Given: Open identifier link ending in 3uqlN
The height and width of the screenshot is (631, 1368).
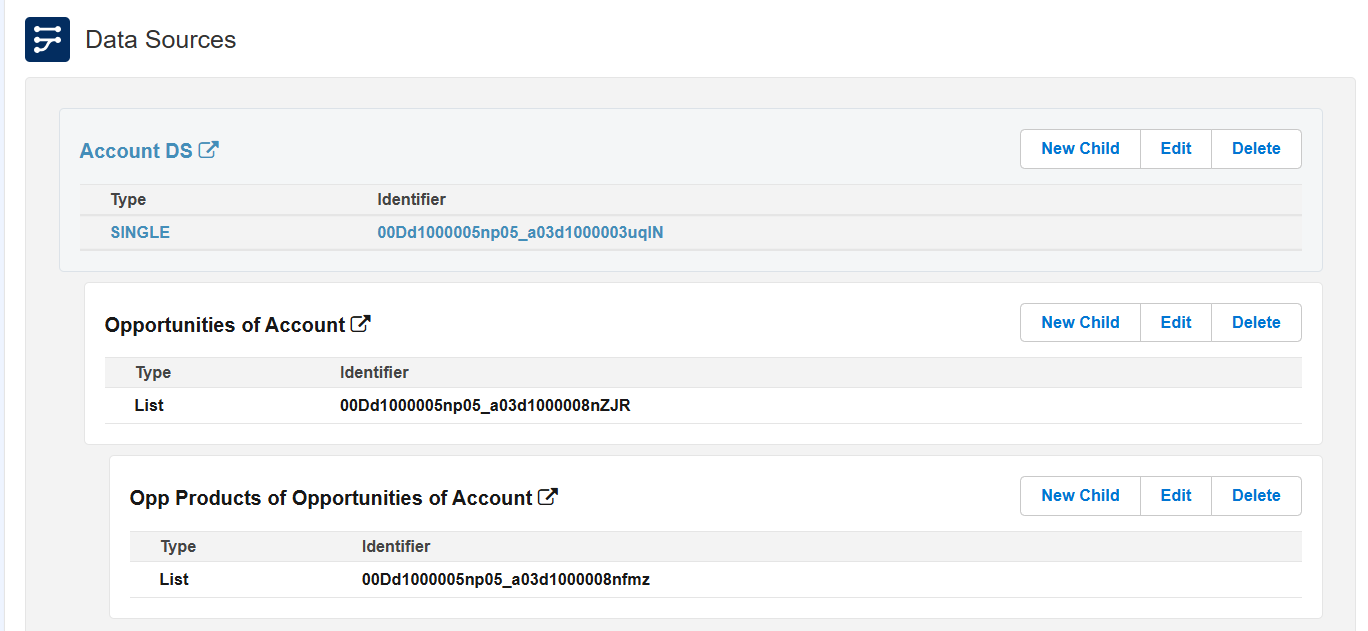Looking at the screenshot, I should click(x=521, y=232).
